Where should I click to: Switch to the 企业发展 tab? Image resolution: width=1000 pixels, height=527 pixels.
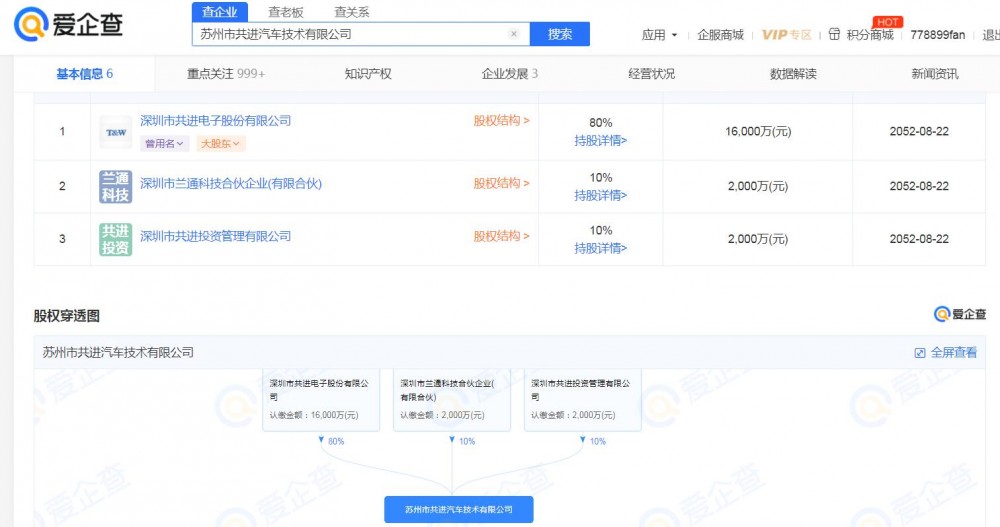510,74
